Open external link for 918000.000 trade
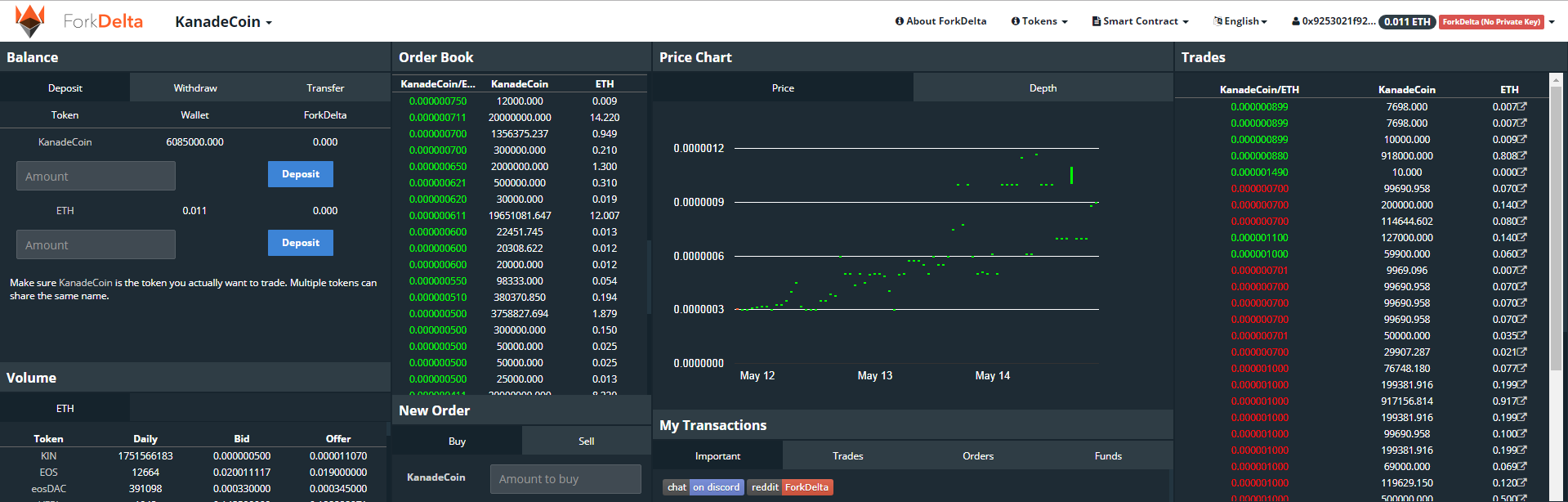Screen dimensions: 1568x502 point(1522,155)
